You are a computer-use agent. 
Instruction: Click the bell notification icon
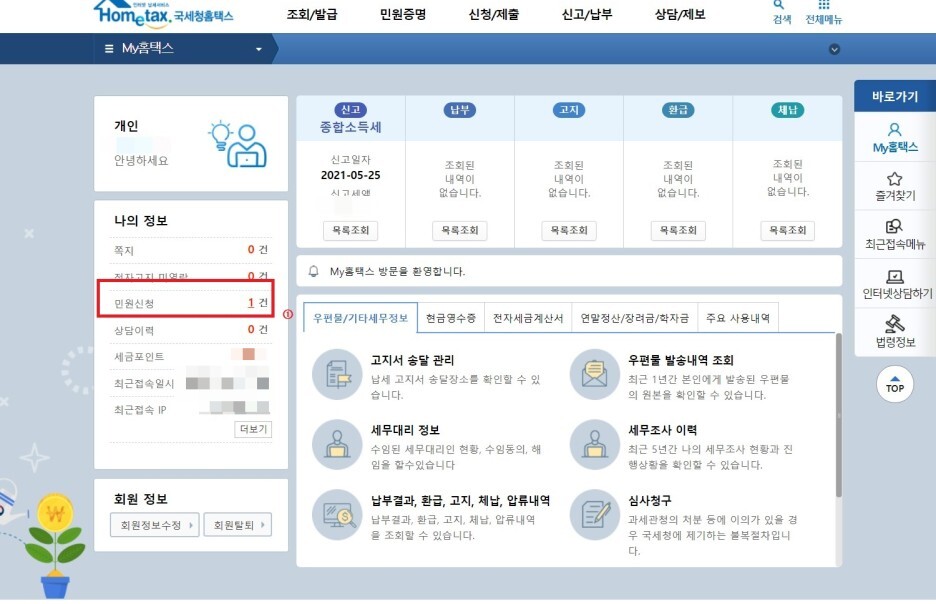[313, 272]
